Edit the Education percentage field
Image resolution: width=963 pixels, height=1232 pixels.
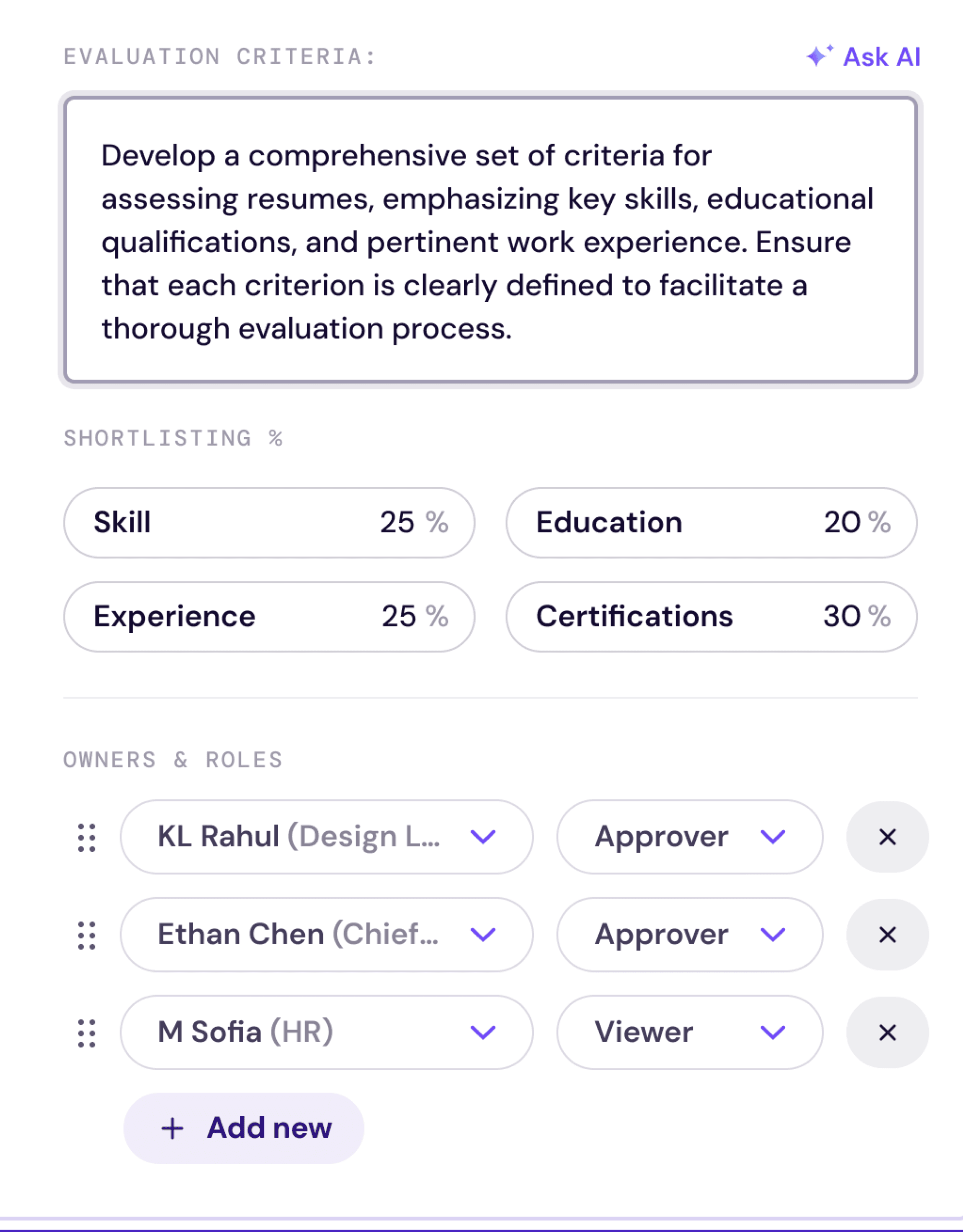pos(841,522)
